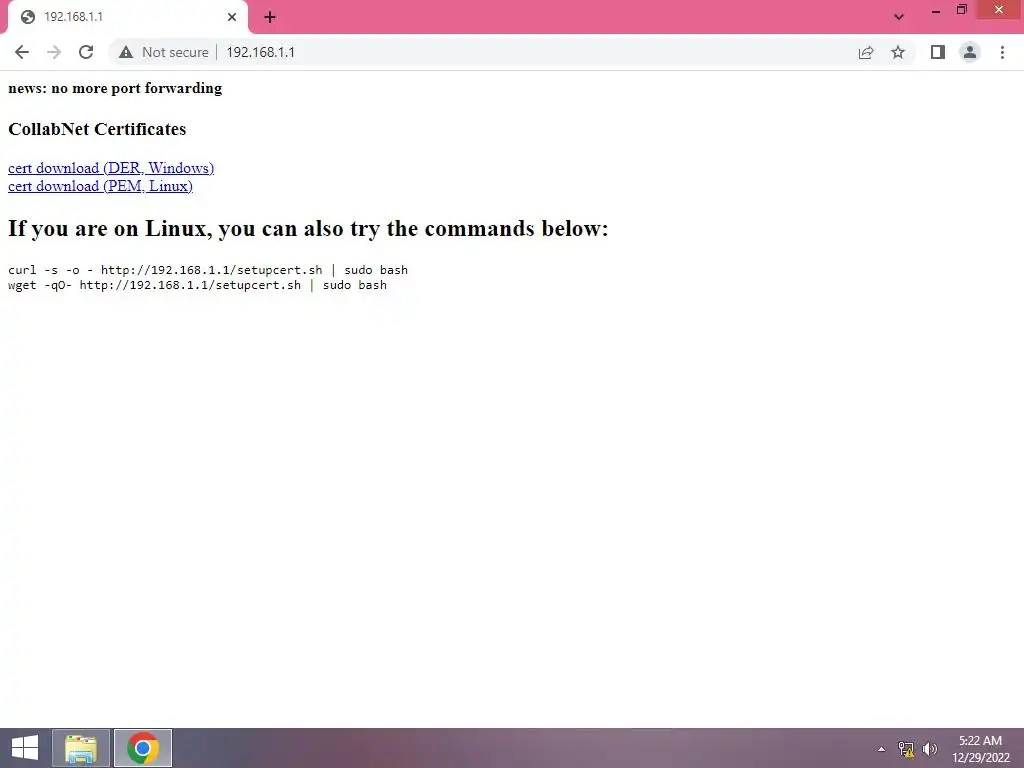The height and width of the screenshot is (768, 1024).
Task: Show hidden system tray icons
Action: pos(882,749)
